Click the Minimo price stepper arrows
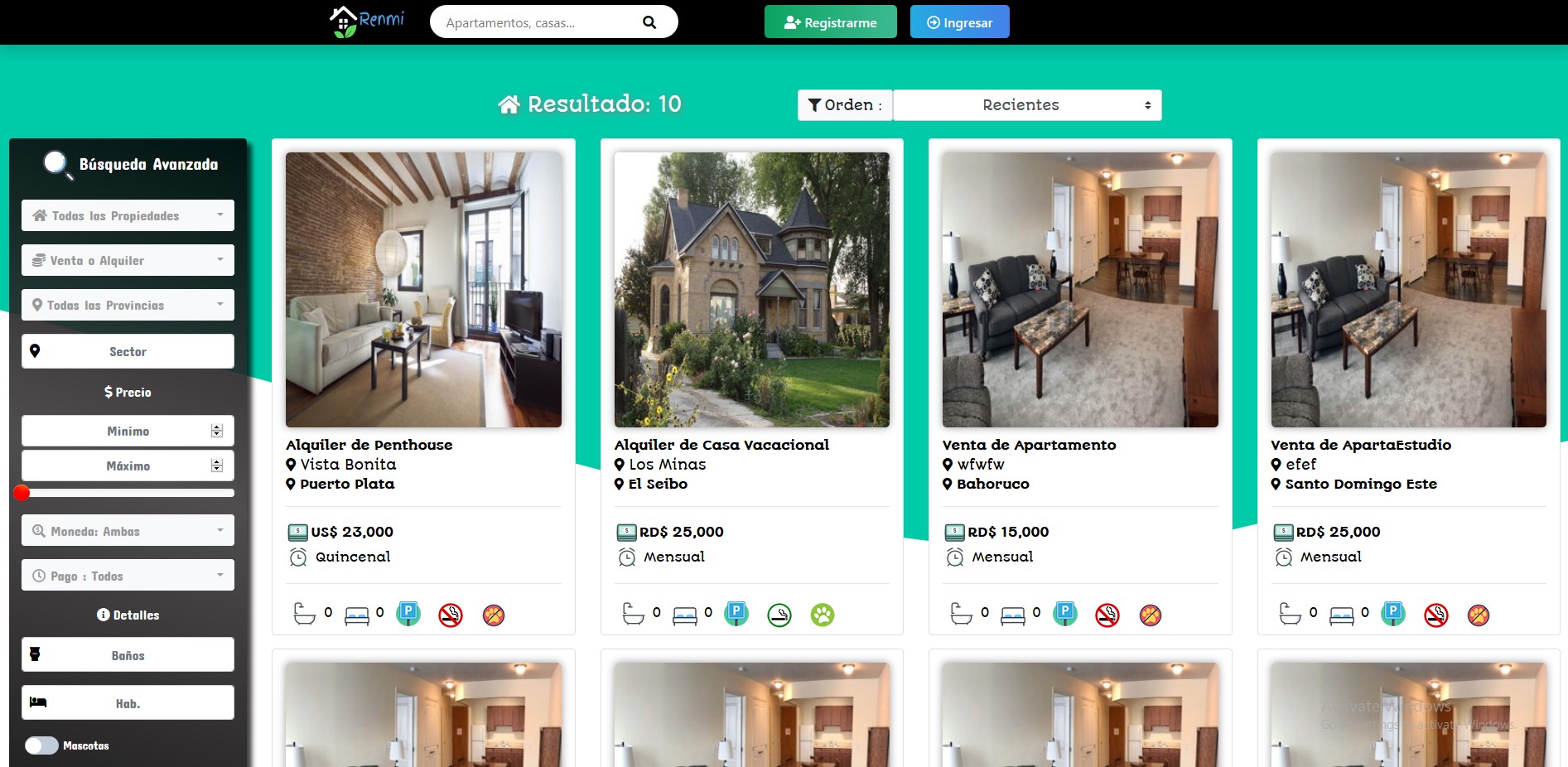 (217, 431)
